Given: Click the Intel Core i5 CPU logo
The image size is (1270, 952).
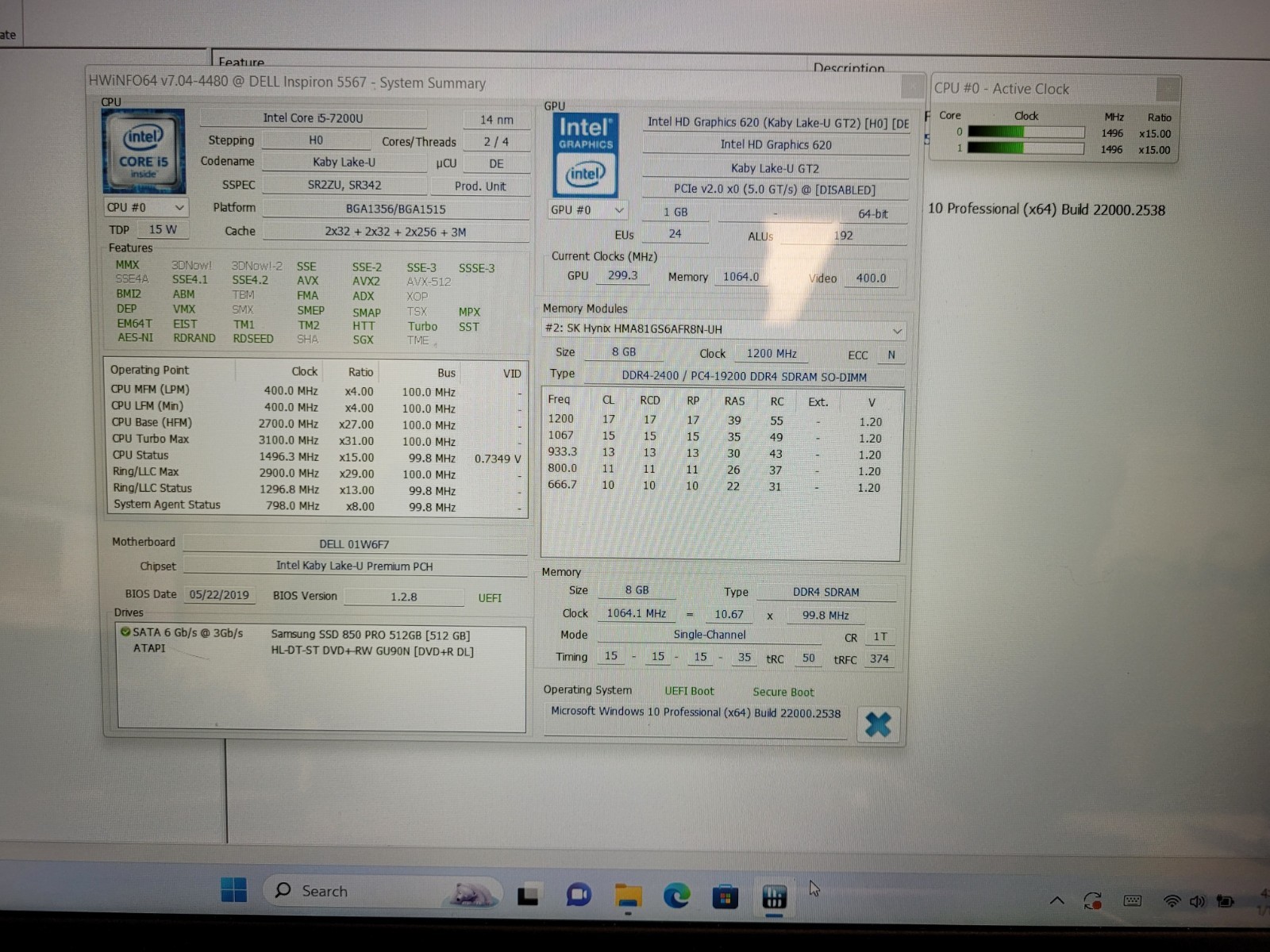Looking at the screenshot, I should (x=144, y=151).
